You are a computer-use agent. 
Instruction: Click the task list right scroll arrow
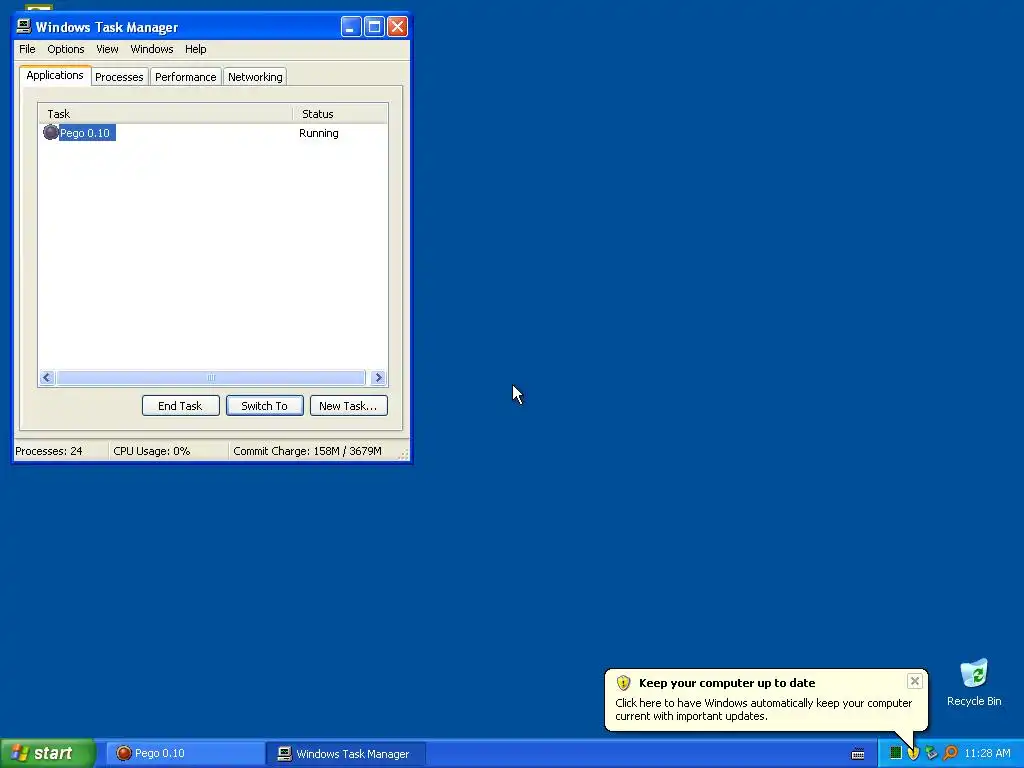tap(378, 377)
